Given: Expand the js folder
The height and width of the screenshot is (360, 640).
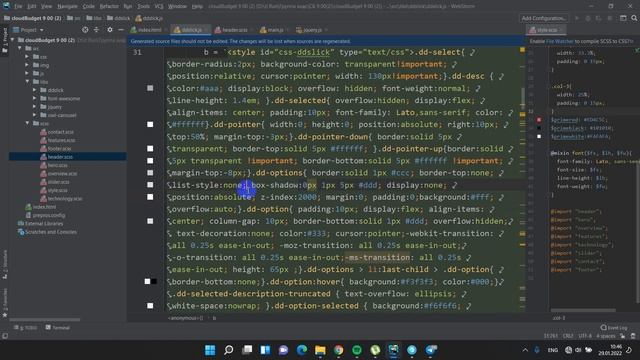Looking at the screenshot, I should click(x=28, y=73).
